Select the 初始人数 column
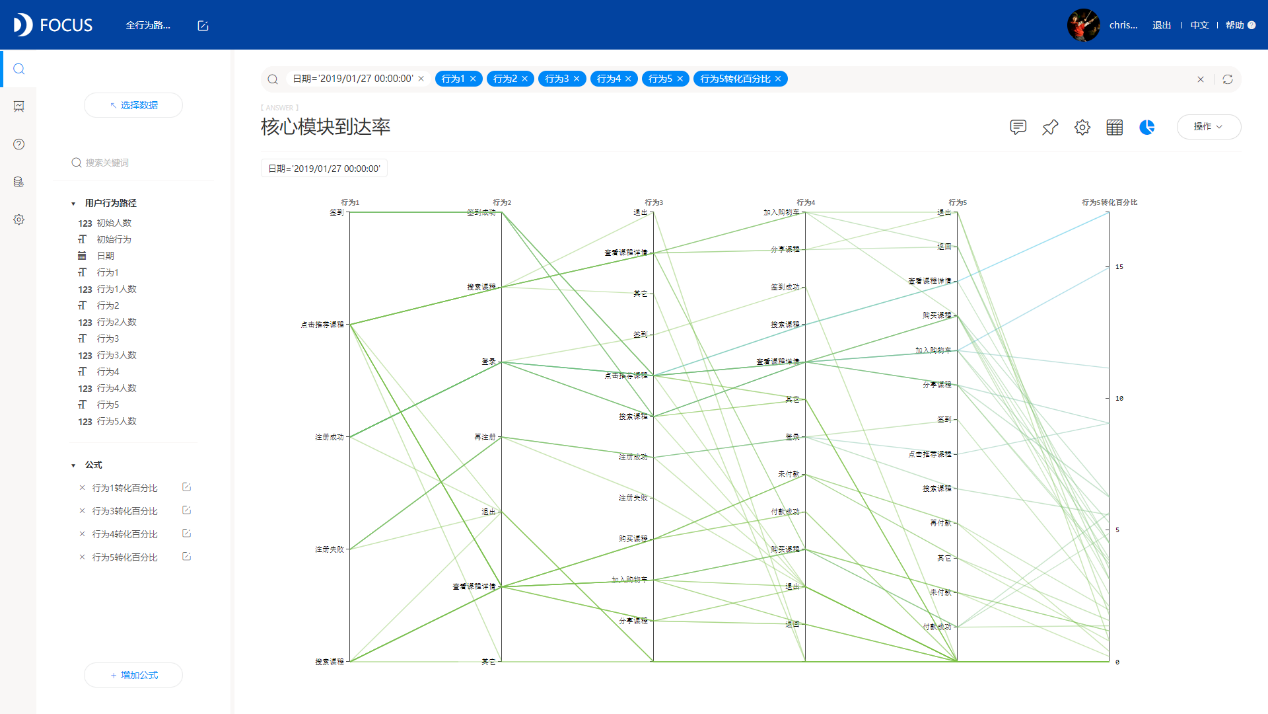The image size is (1268, 714). (114, 223)
